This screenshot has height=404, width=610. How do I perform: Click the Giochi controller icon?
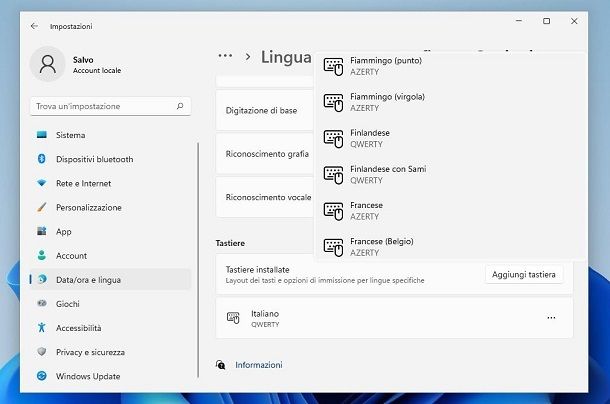click(x=42, y=303)
